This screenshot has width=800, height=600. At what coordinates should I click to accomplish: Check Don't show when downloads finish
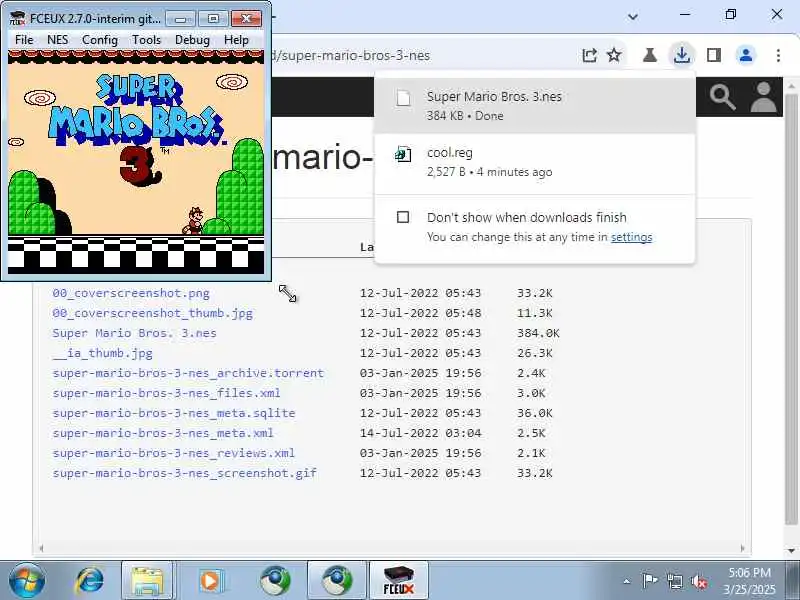pyautogui.click(x=403, y=217)
